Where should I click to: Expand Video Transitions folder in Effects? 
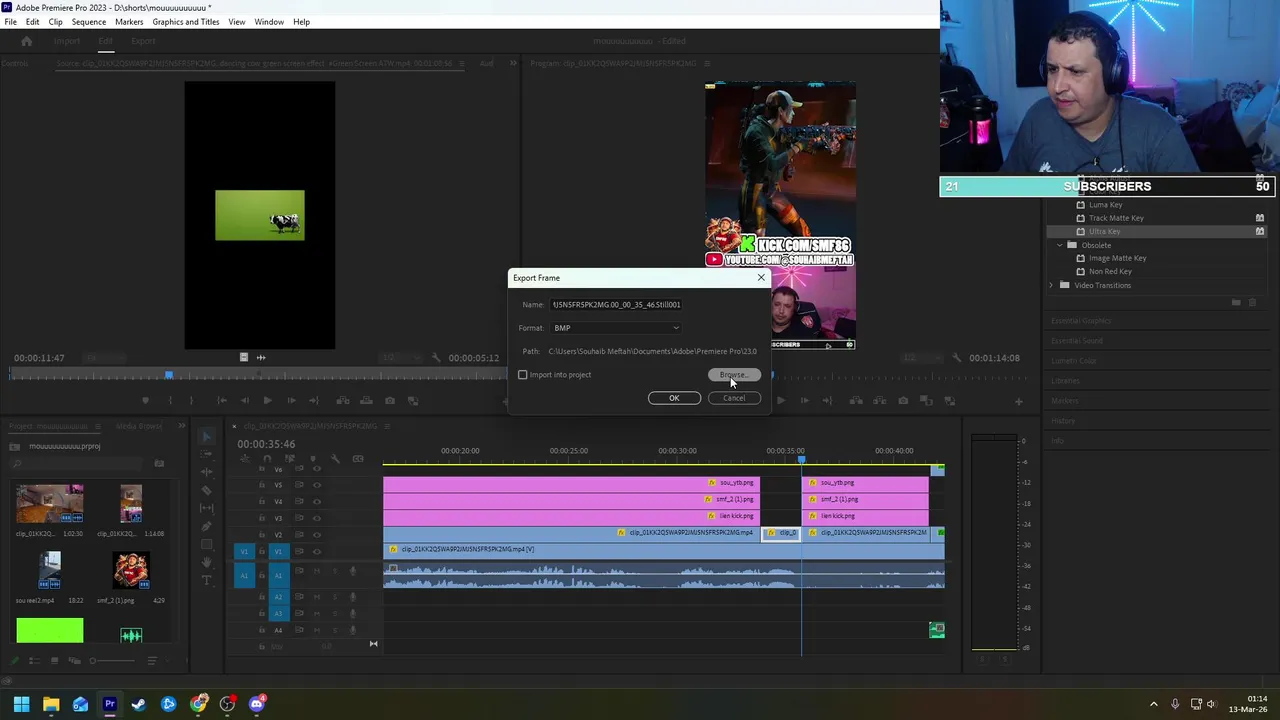point(1052,285)
